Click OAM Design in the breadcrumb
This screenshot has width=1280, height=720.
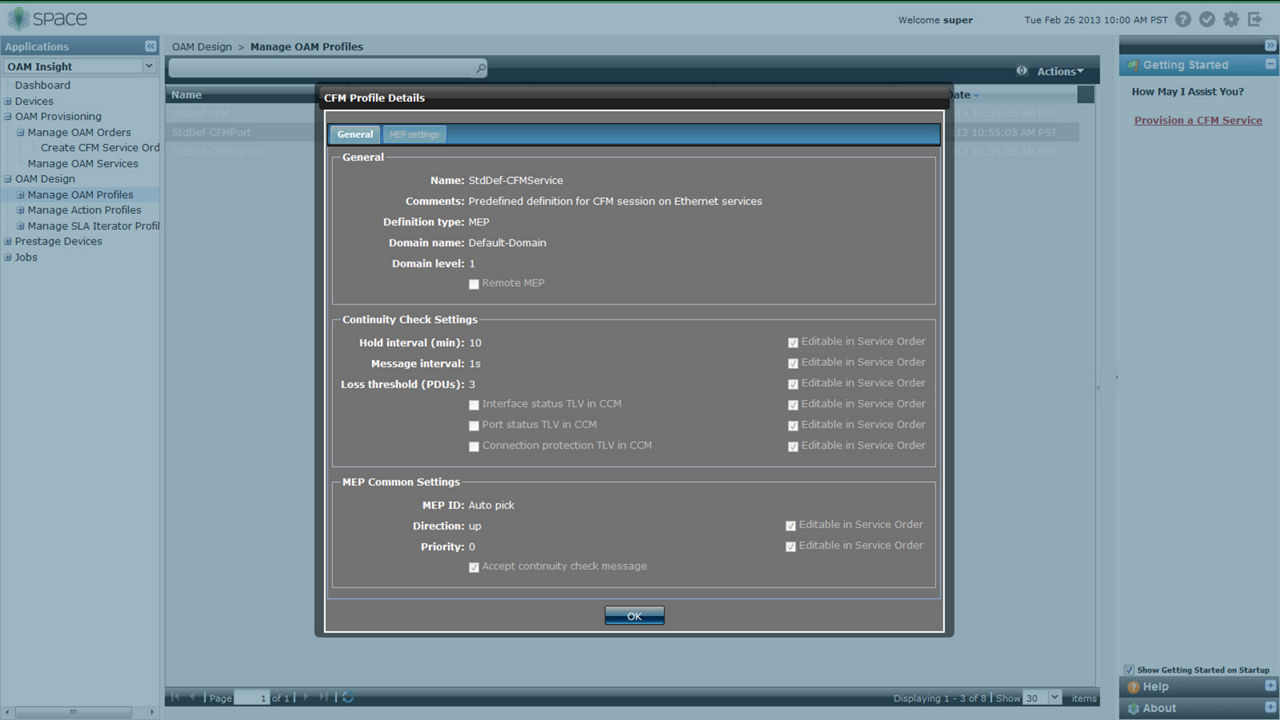point(200,46)
